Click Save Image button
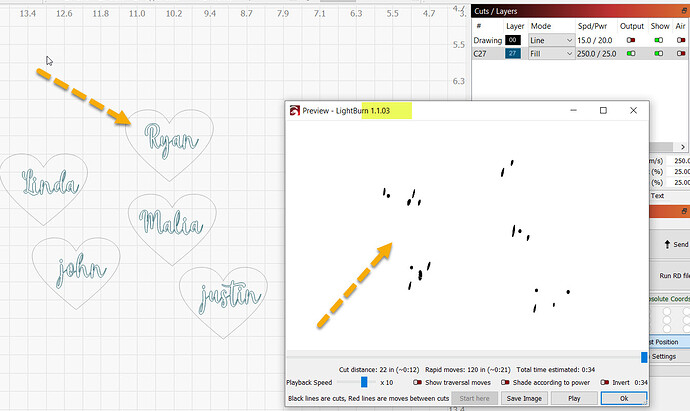 524,398
